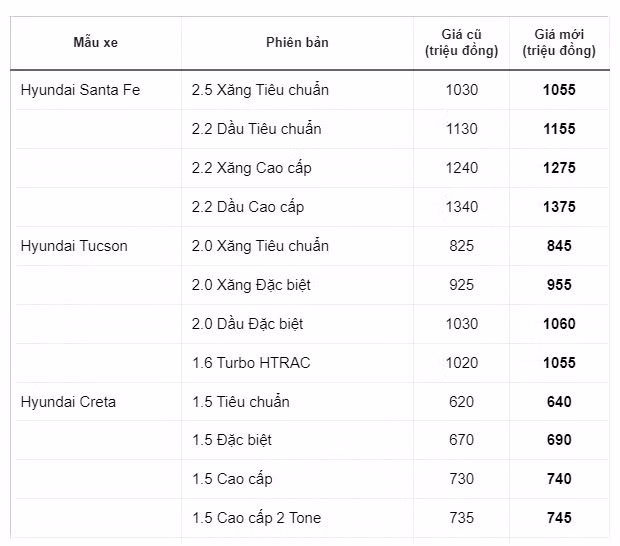Image resolution: width=620 pixels, height=546 pixels.
Task: Click old price 730 for 1.5 Cao cấp
Action: [x=461, y=479]
